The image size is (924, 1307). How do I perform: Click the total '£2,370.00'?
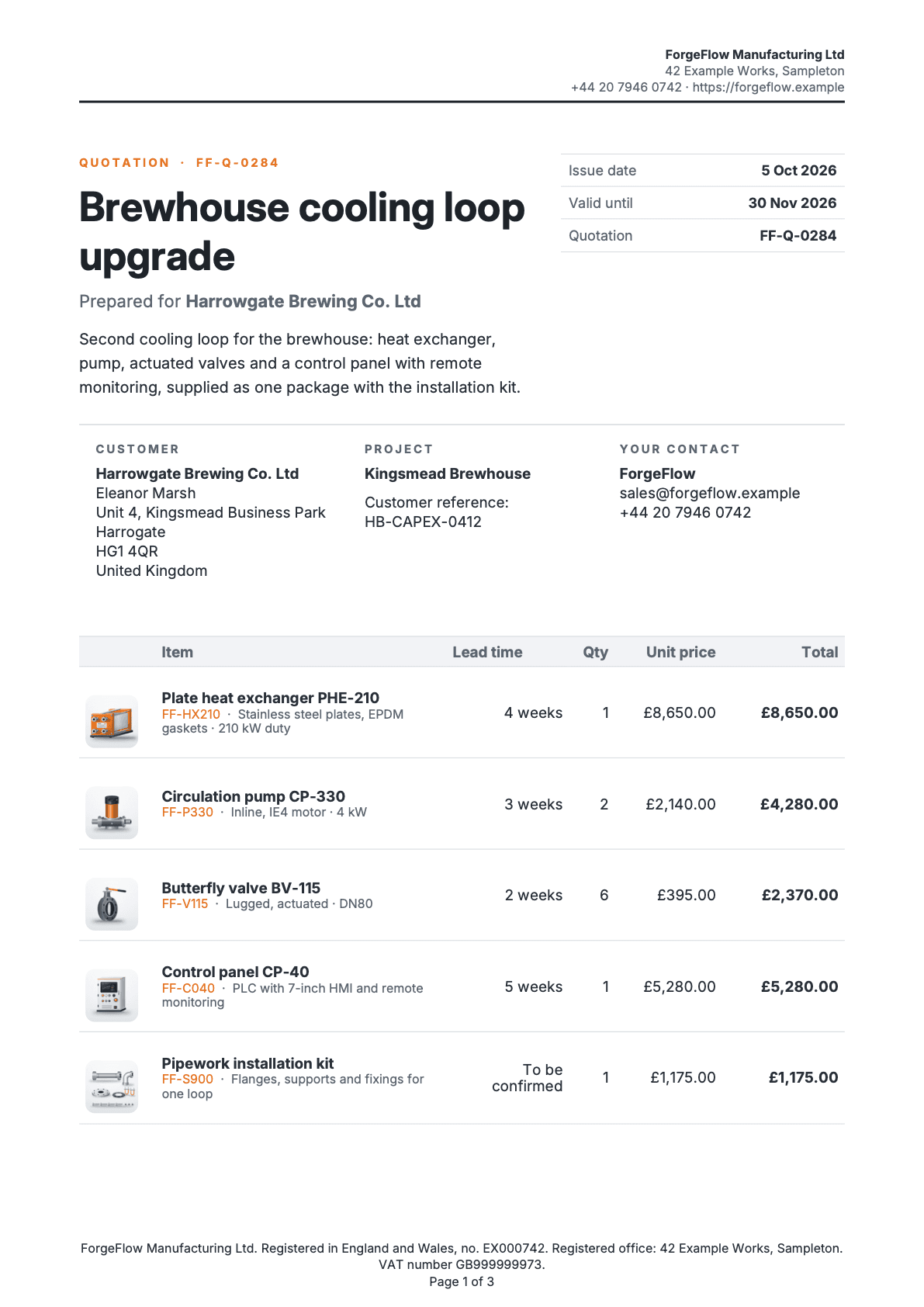tap(800, 895)
